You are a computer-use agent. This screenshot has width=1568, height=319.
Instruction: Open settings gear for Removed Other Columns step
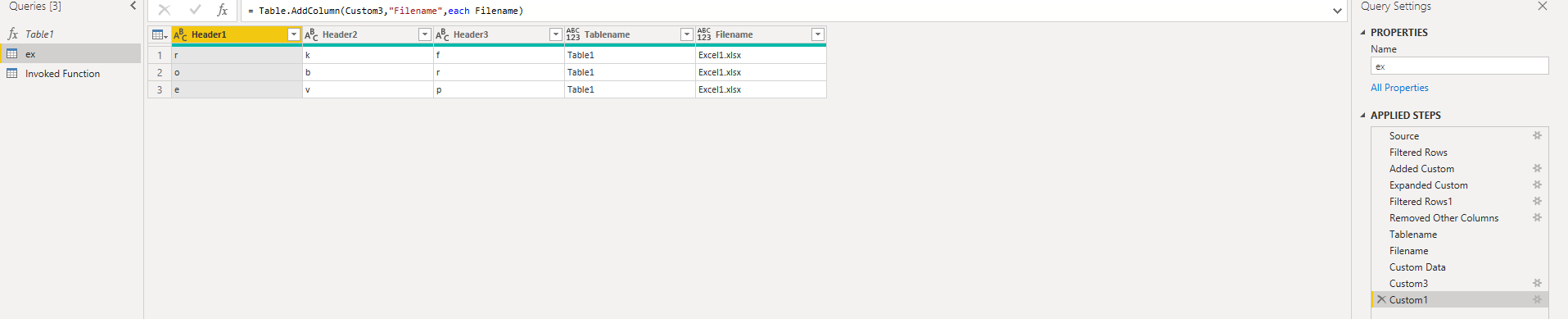tap(1537, 217)
